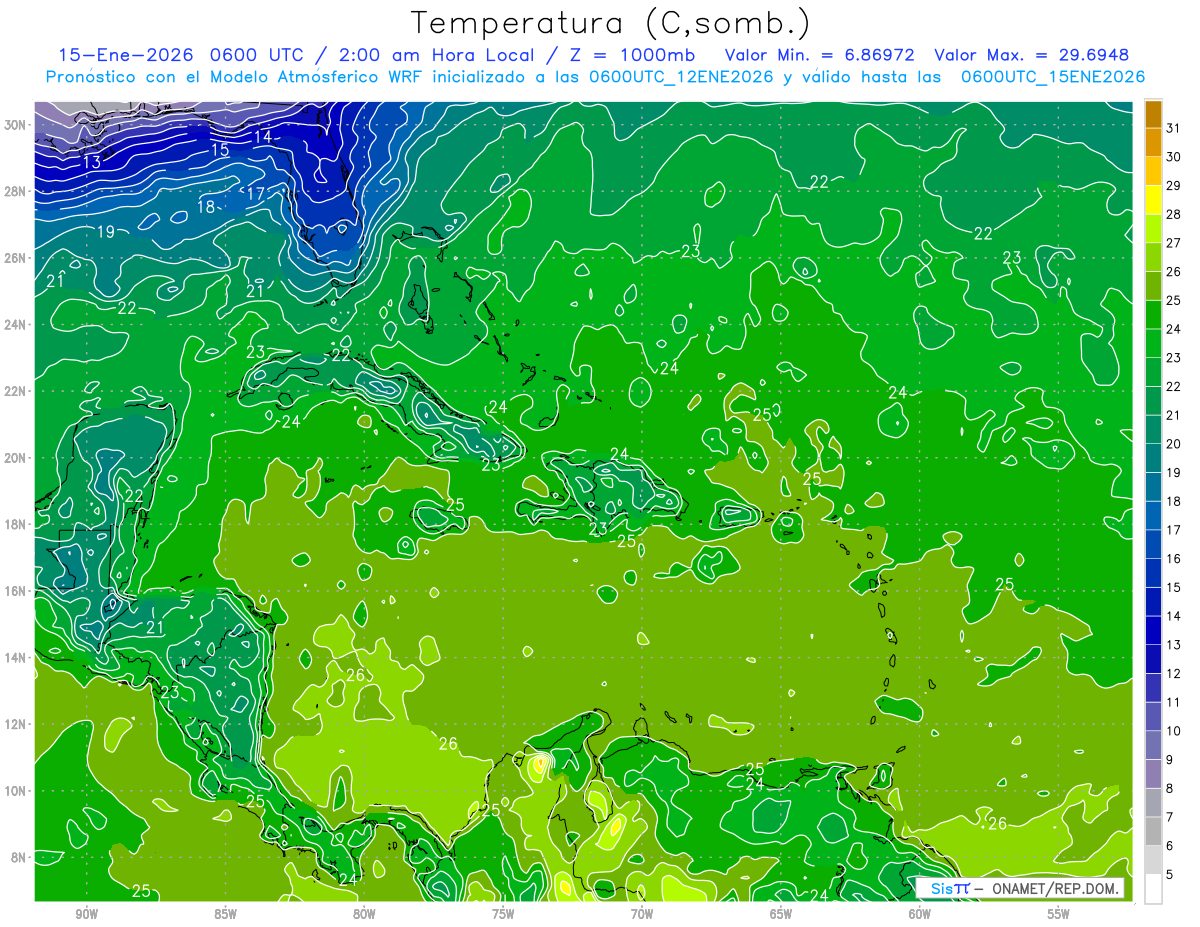Image resolution: width=1200 pixels, height=927 pixels.
Task: Click the 'Pronóstico con el Modelo Atmosférico WRF' line
Action: pyautogui.click(x=233, y=77)
